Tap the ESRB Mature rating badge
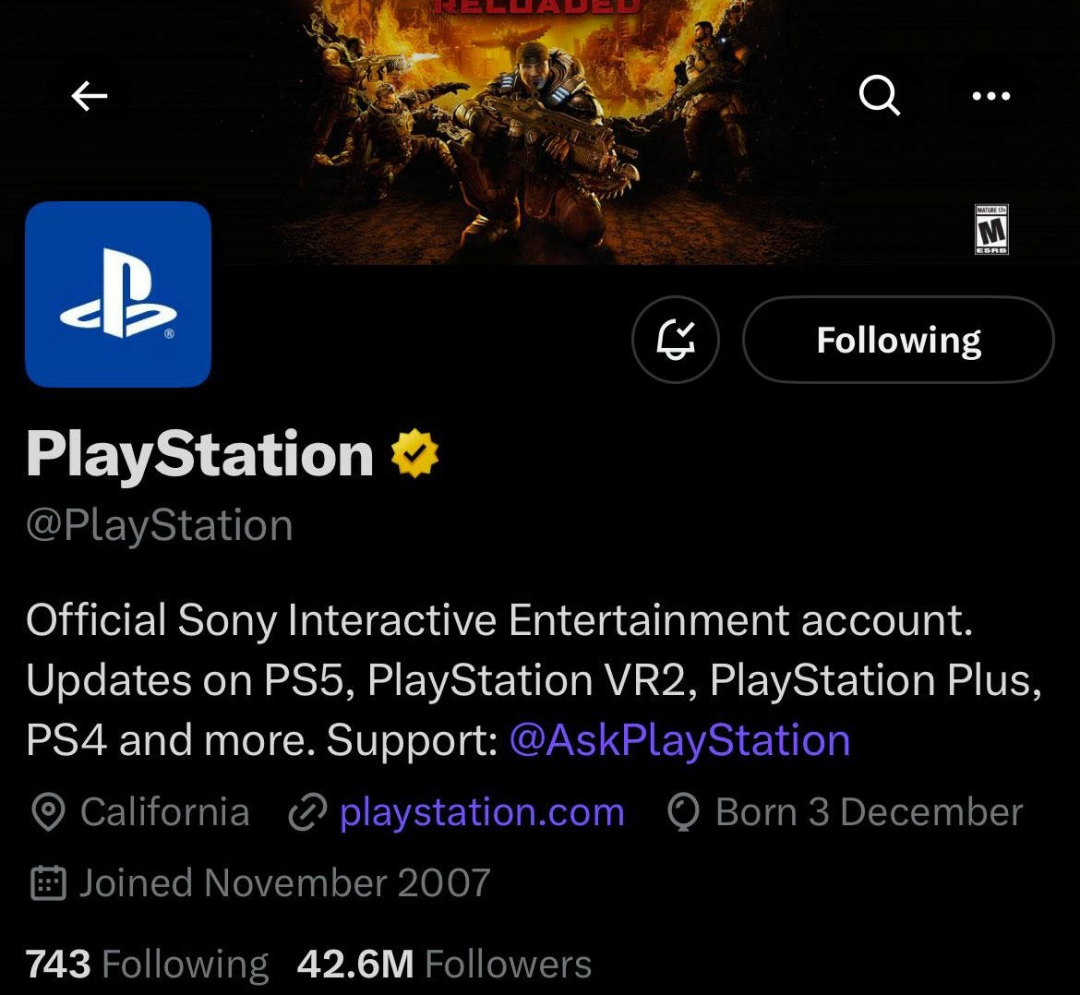 tap(991, 229)
